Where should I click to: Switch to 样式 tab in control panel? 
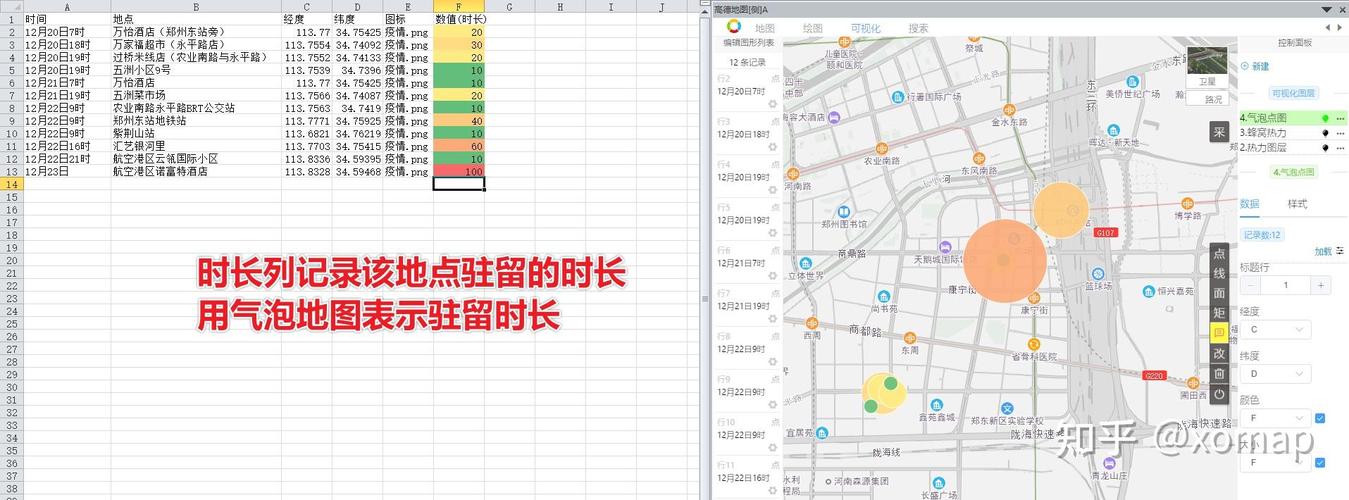pyautogui.click(x=1297, y=204)
